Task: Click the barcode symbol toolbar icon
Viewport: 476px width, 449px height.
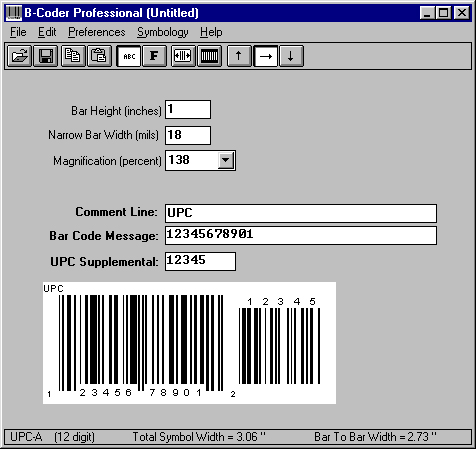Action: [209, 56]
